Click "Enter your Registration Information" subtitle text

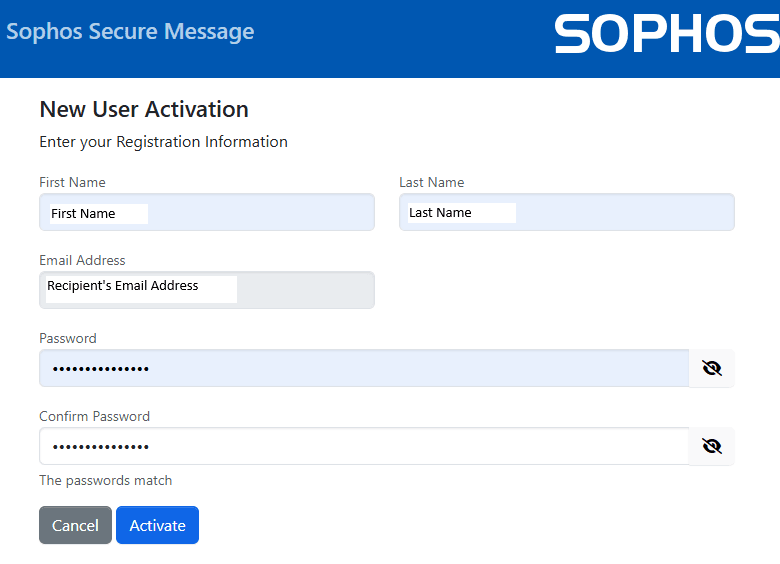click(163, 142)
